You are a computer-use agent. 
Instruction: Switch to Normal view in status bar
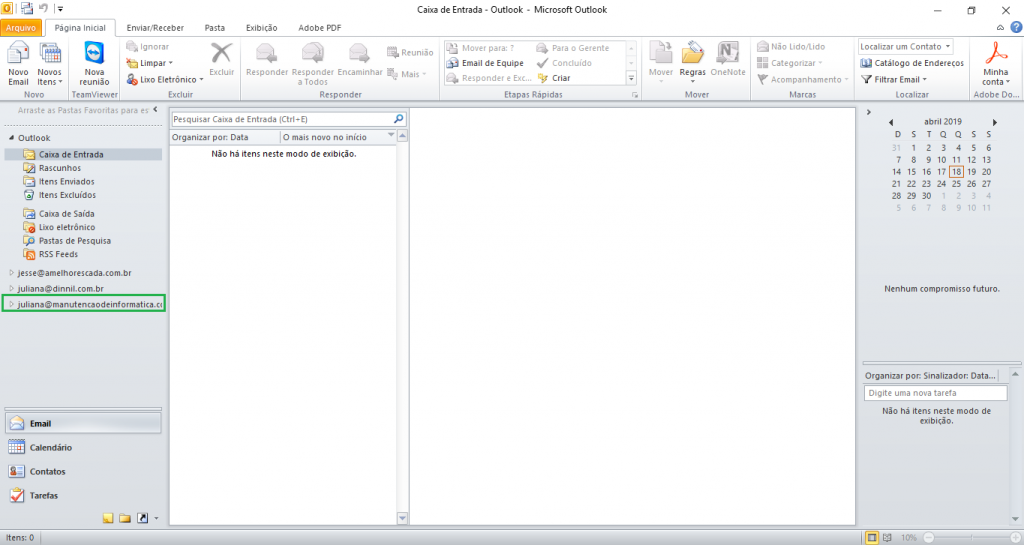tap(872, 538)
